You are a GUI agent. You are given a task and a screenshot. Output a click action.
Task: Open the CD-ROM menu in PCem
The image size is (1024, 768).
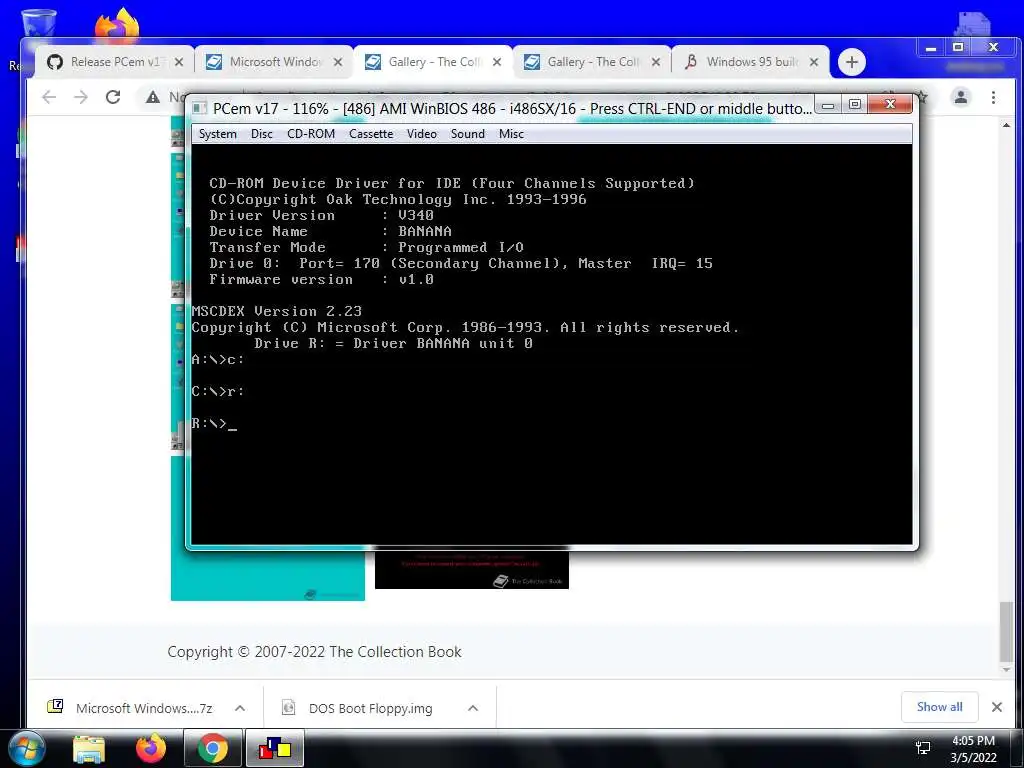(311, 134)
